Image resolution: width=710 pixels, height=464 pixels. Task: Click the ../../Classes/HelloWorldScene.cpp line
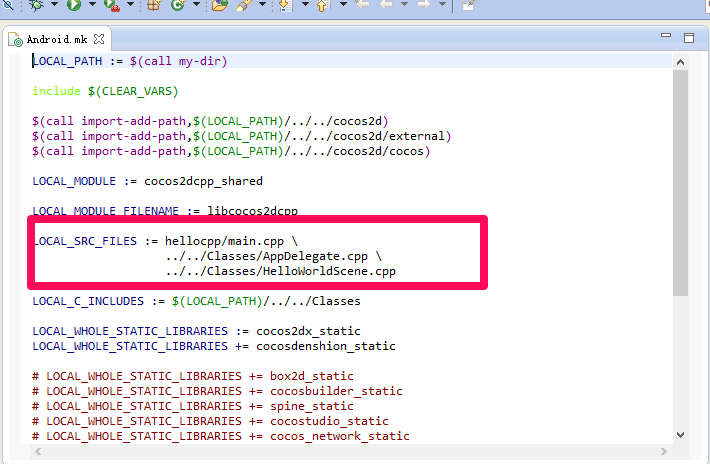[x=281, y=271]
